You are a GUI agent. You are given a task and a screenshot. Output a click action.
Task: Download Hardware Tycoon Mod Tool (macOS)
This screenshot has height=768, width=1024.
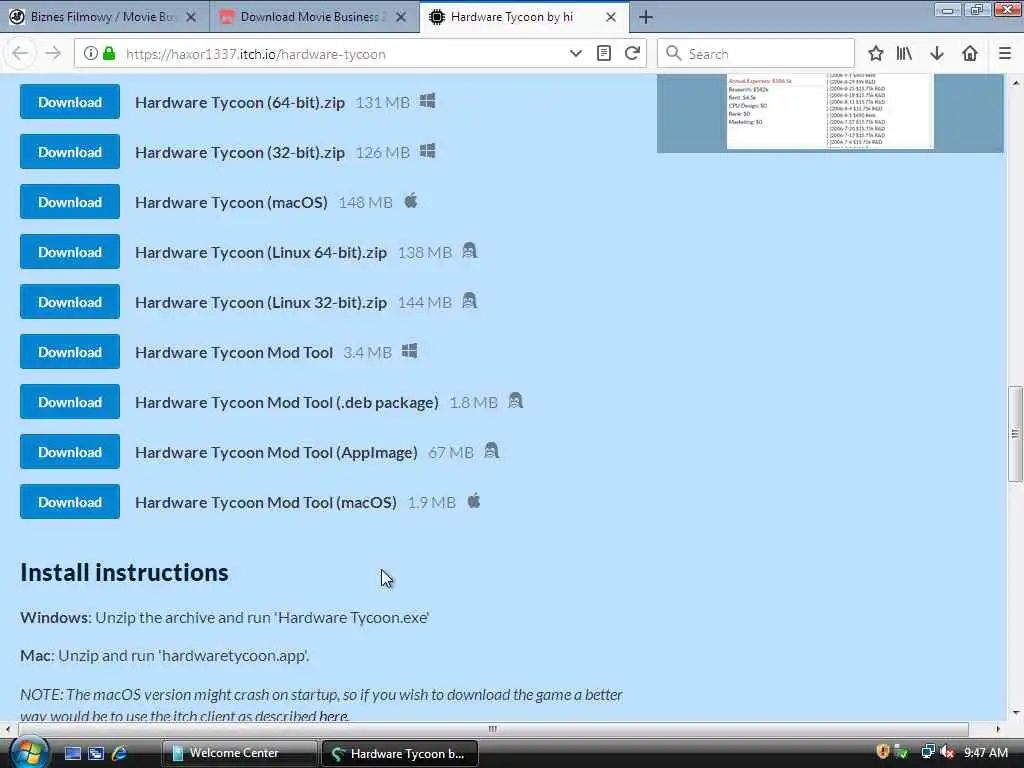pos(70,502)
